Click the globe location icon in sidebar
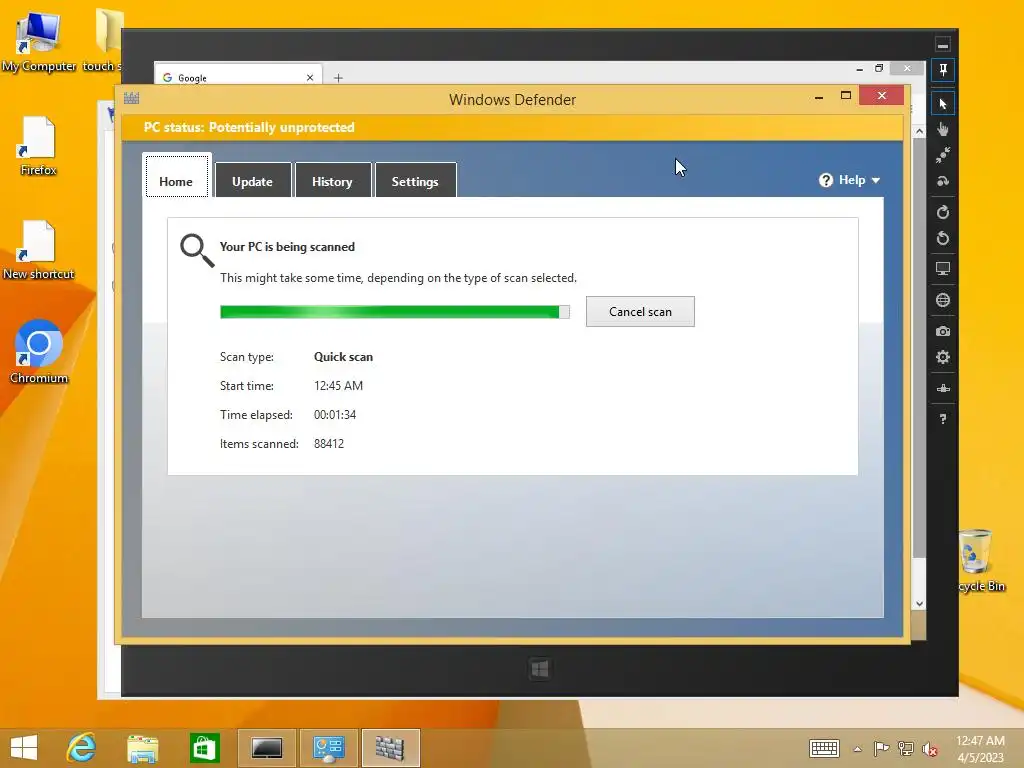Image resolution: width=1024 pixels, height=768 pixels. pyautogui.click(x=942, y=300)
